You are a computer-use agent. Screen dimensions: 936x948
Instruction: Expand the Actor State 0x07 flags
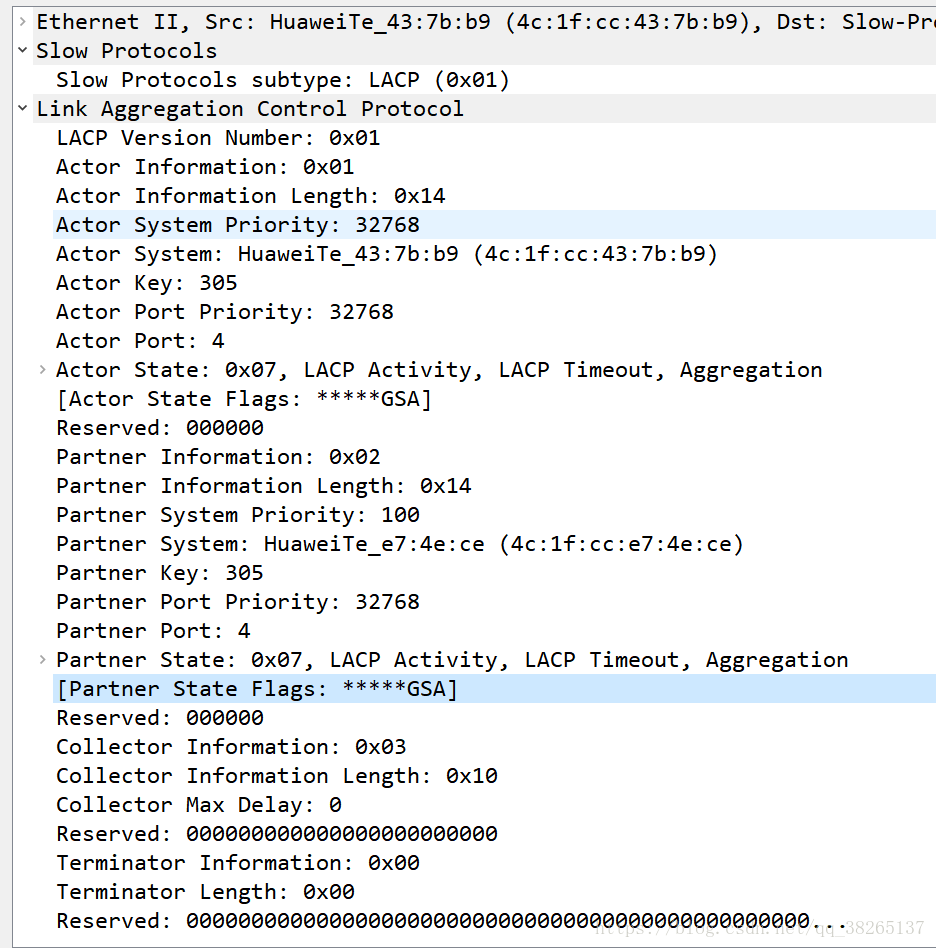pyautogui.click(x=42, y=369)
